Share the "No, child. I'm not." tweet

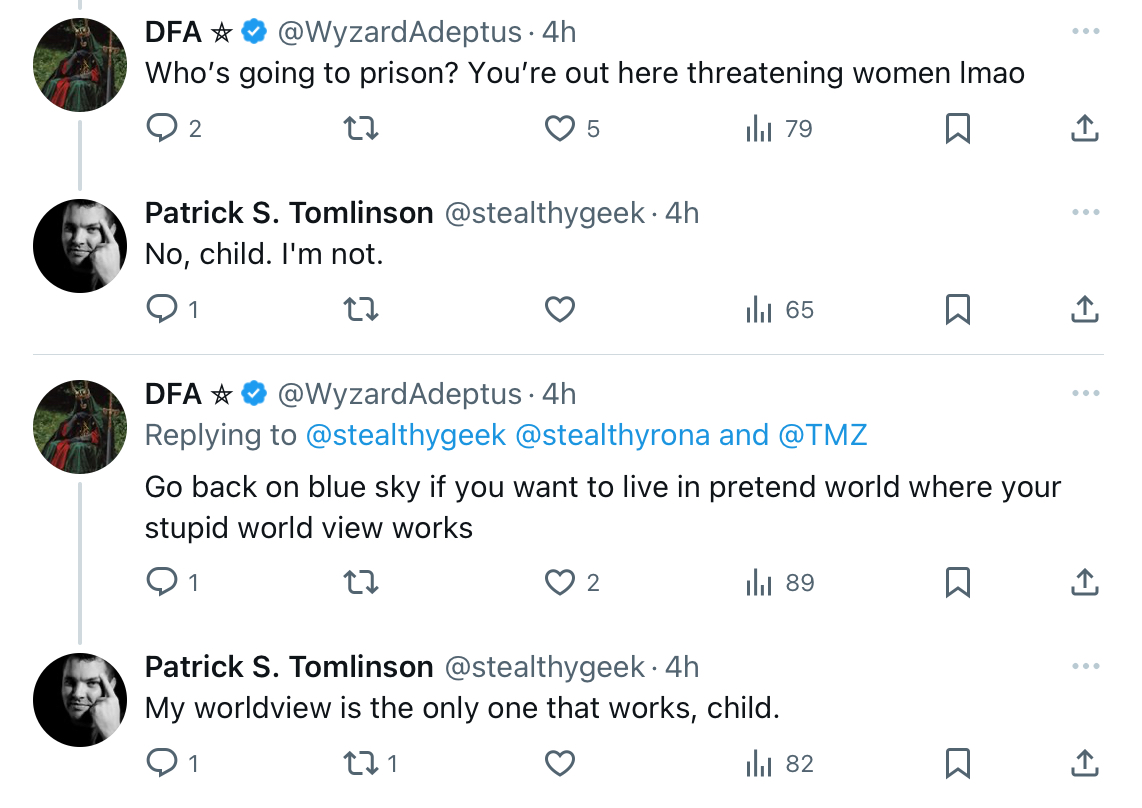1084,310
